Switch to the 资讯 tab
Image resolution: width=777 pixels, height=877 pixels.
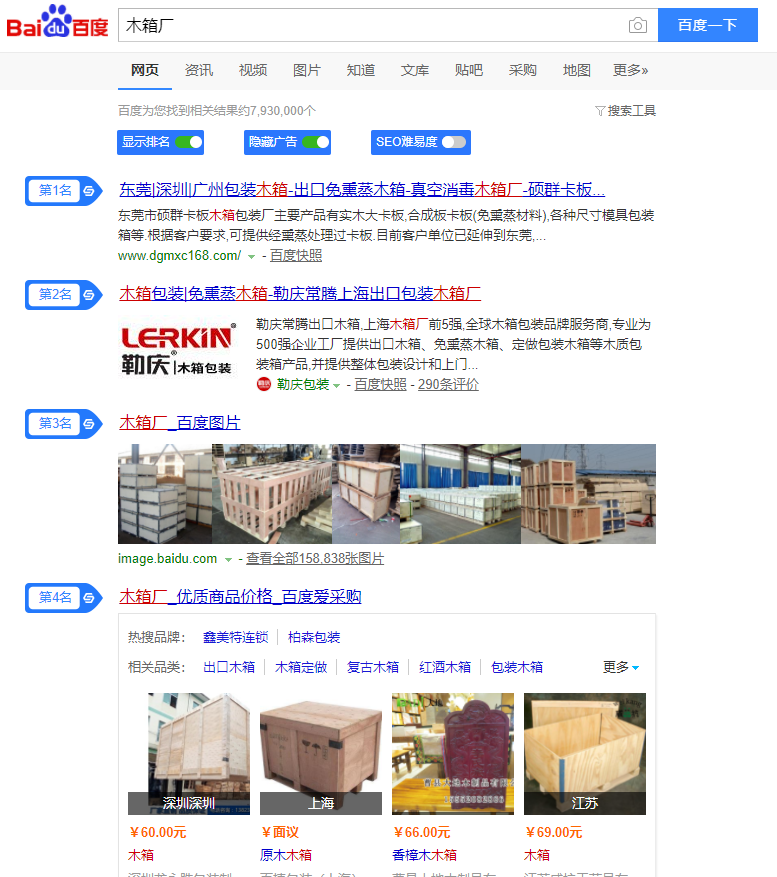[x=199, y=70]
